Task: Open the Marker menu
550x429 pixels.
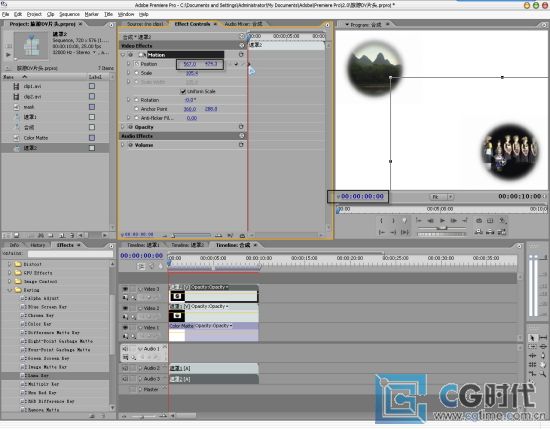Action: tap(92, 14)
